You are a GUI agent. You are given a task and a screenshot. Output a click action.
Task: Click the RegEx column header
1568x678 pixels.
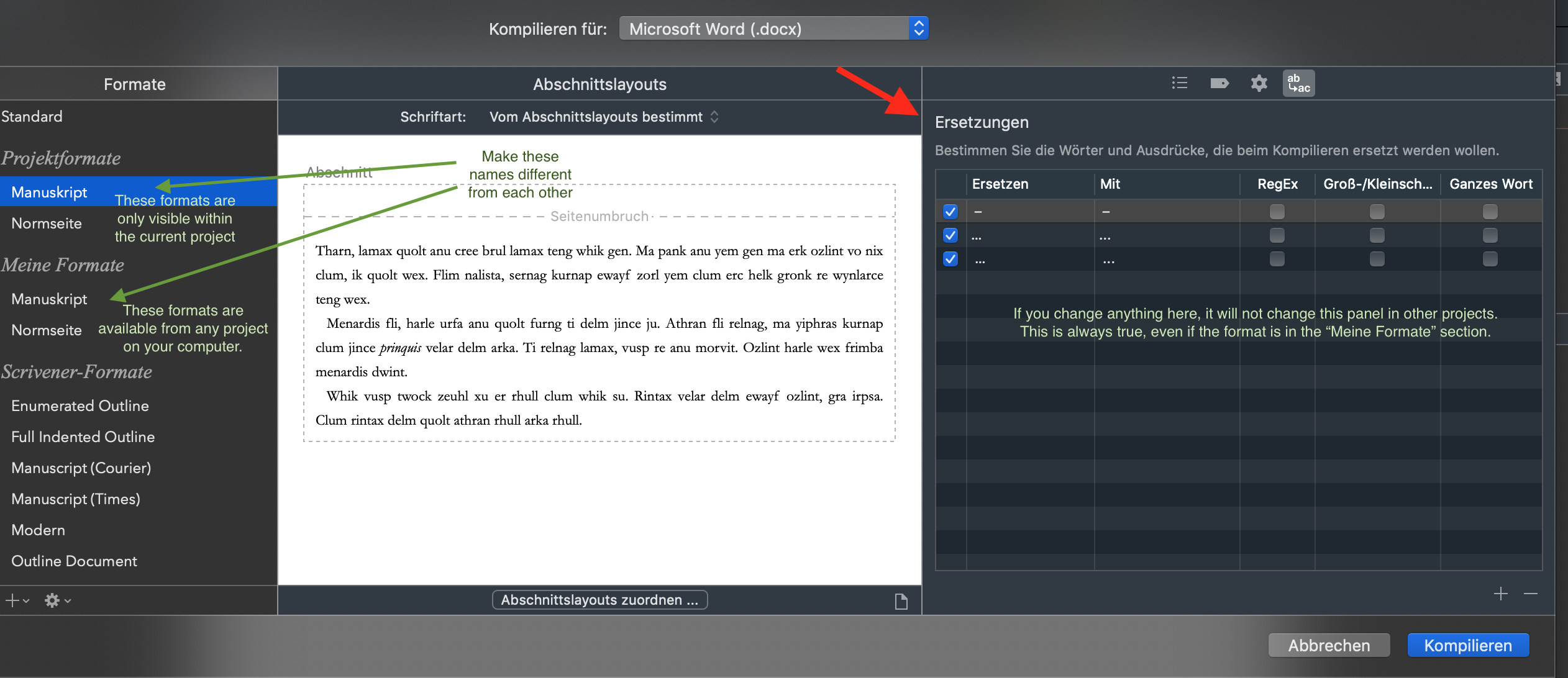(1277, 184)
